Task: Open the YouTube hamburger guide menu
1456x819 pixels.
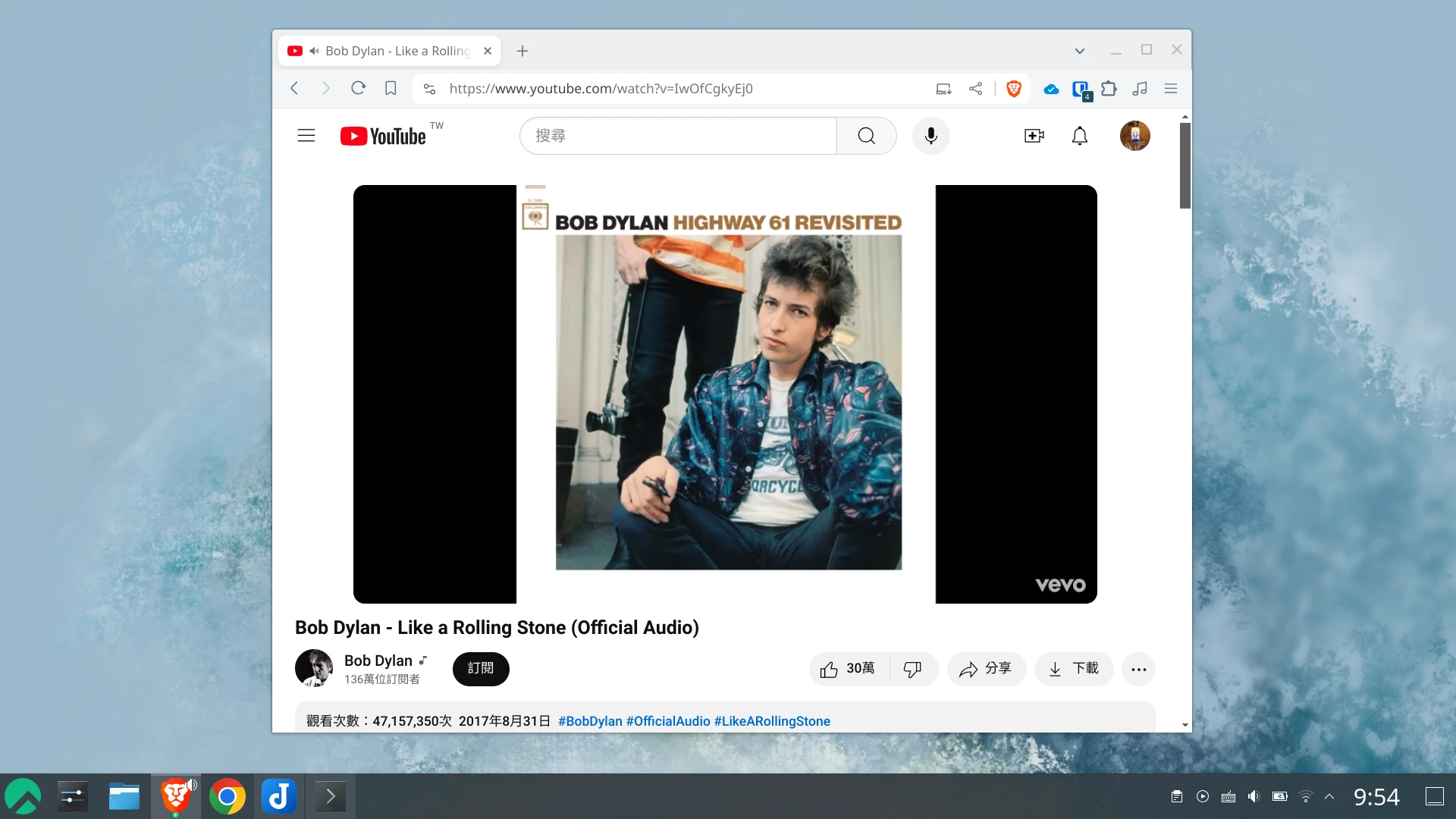Action: click(x=306, y=136)
